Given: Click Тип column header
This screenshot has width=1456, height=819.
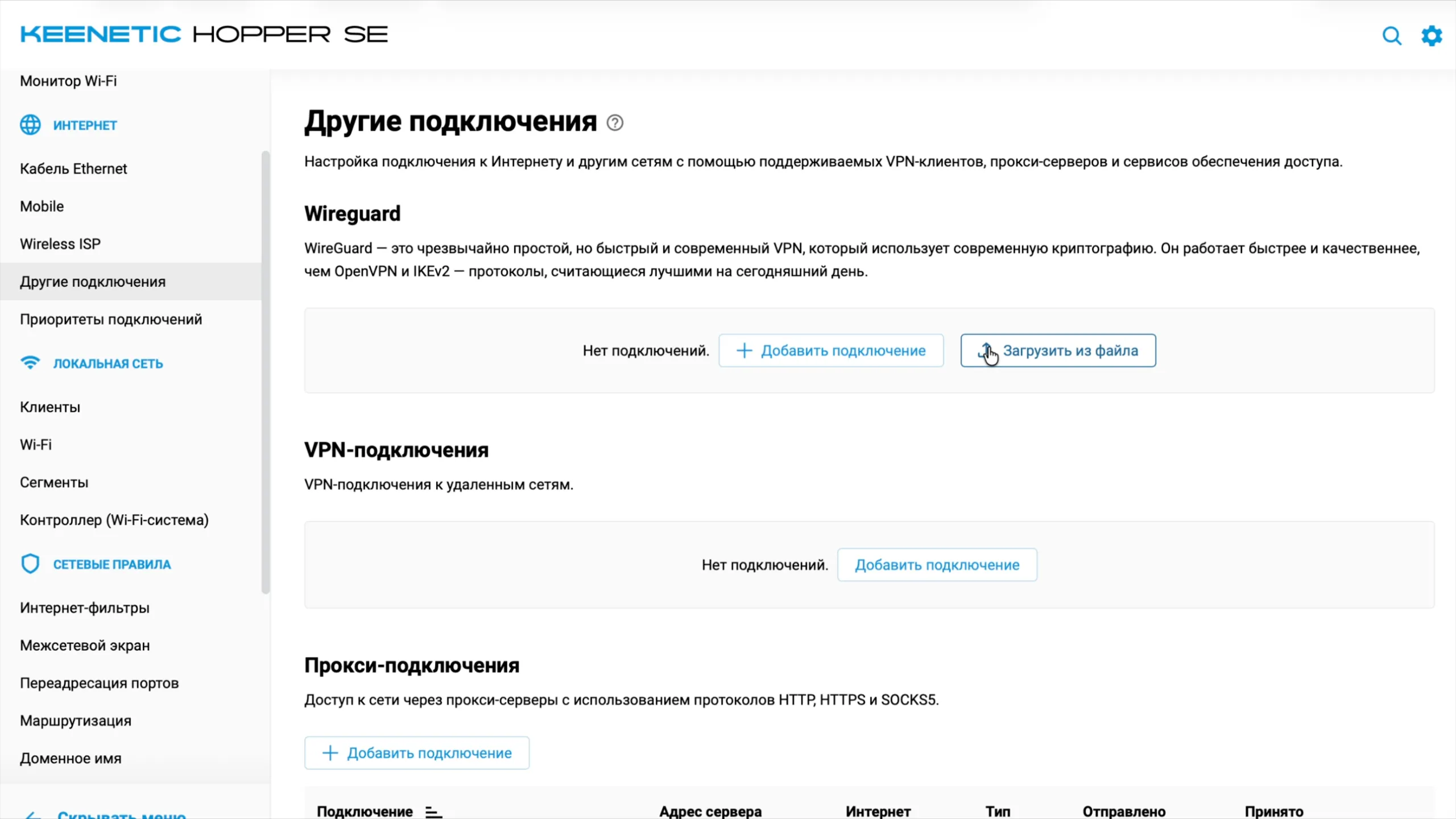Looking at the screenshot, I should [x=998, y=812].
